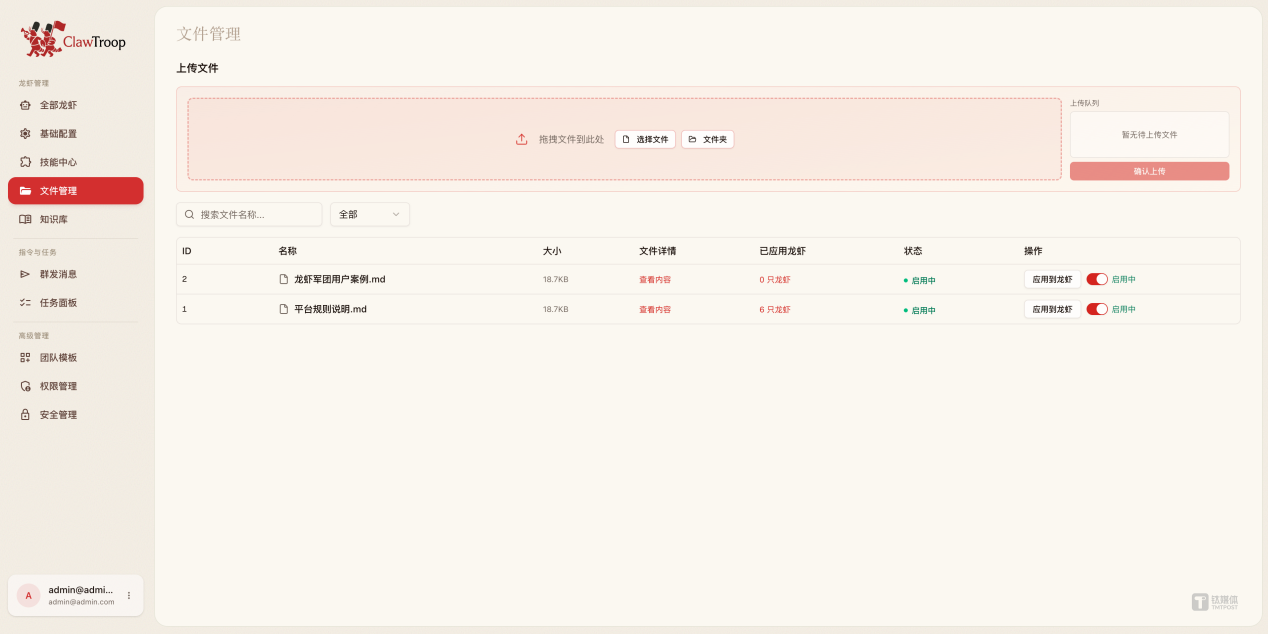
Task: Click the 基础配置 gear icon
Action: [25, 134]
